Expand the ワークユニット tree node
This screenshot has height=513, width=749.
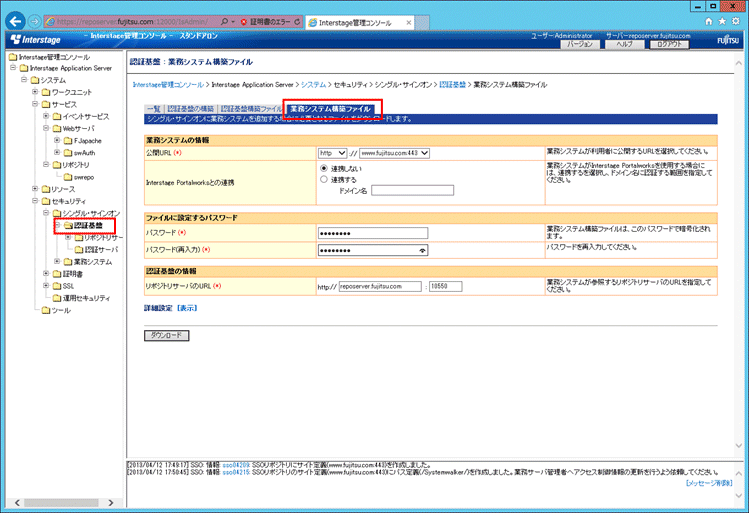coord(35,91)
